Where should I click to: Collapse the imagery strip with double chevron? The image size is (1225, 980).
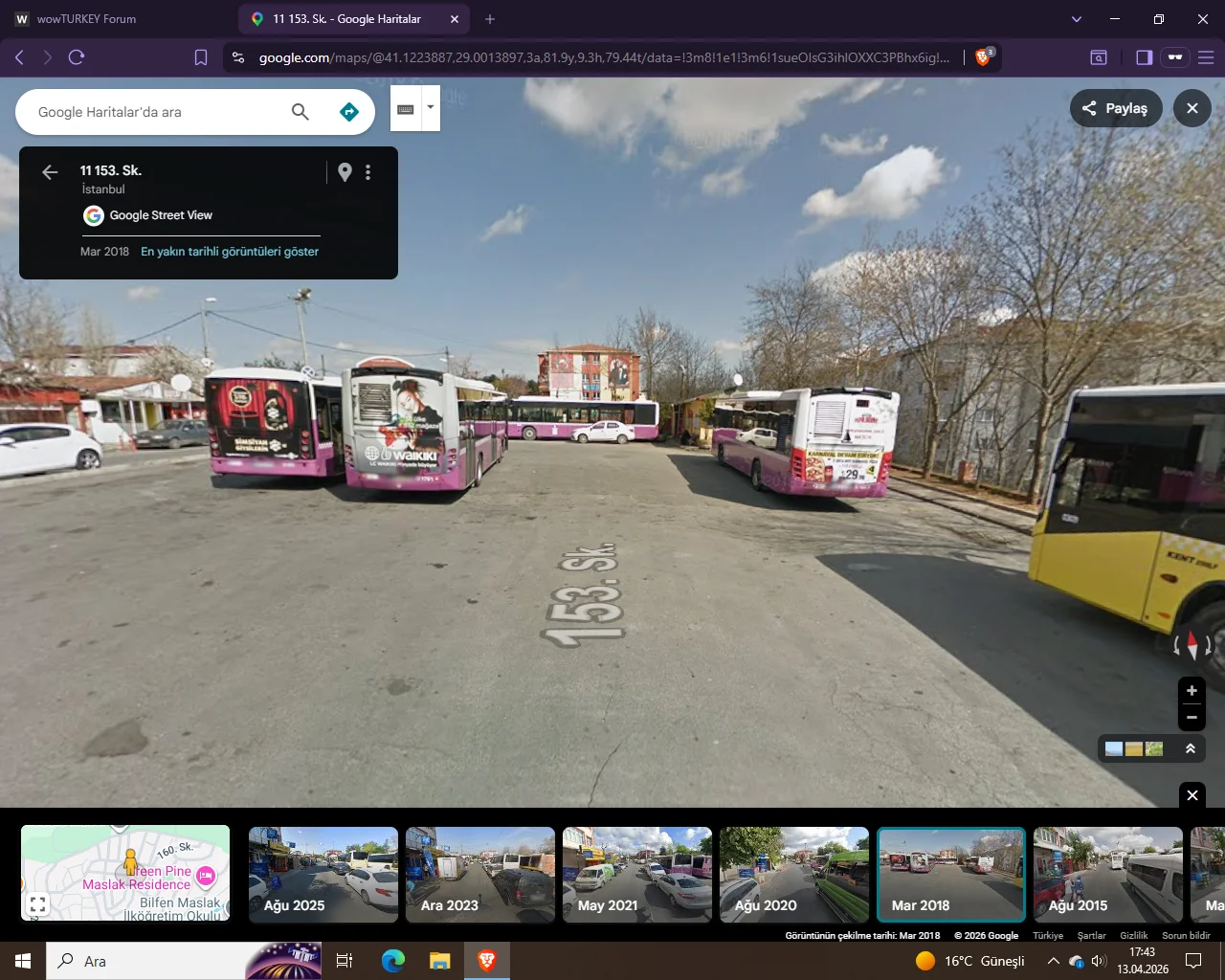pyautogui.click(x=1191, y=748)
